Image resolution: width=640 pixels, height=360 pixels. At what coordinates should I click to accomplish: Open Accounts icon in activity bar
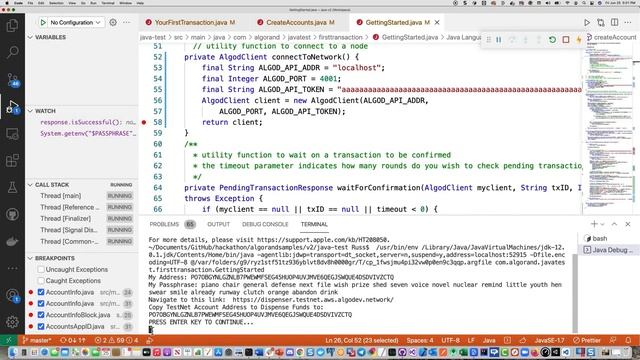point(12,295)
